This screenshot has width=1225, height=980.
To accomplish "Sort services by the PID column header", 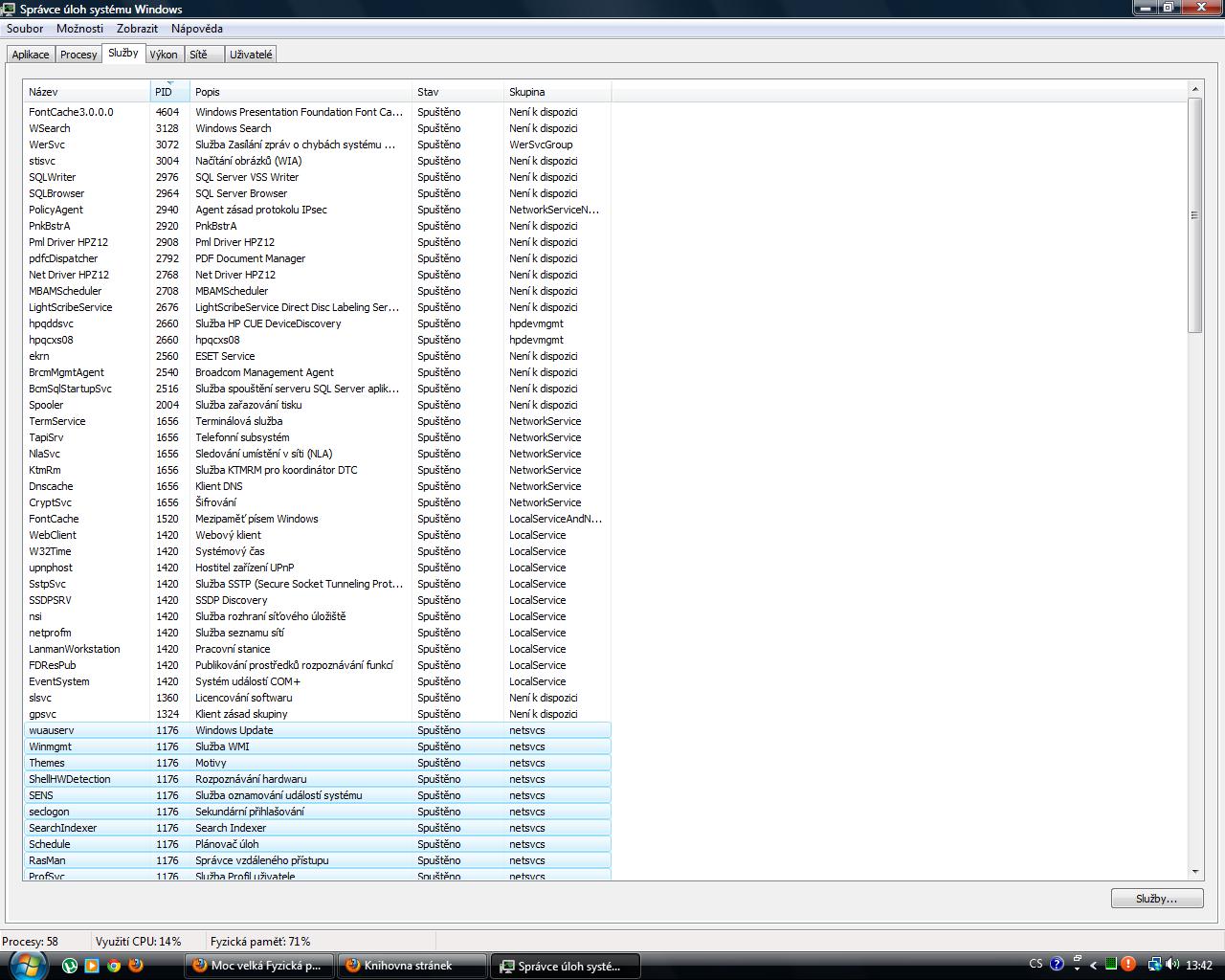I will [x=169, y=92].
